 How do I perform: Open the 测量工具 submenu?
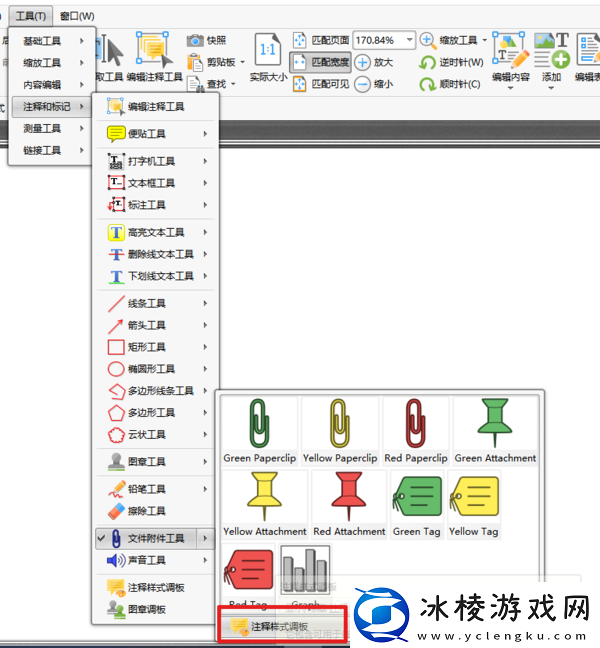52,129
